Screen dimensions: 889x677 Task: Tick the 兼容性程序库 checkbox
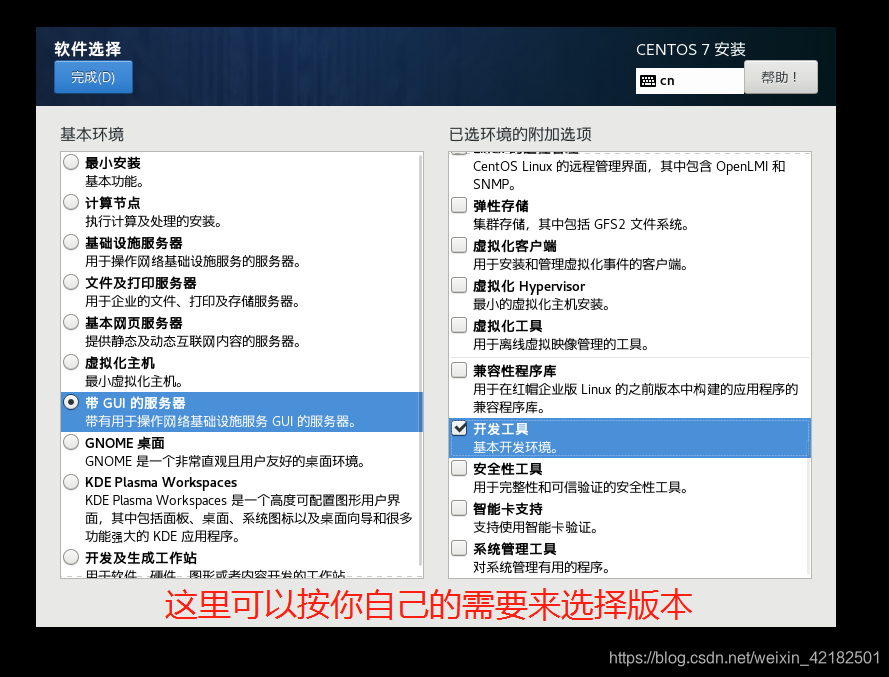(459, 370)
